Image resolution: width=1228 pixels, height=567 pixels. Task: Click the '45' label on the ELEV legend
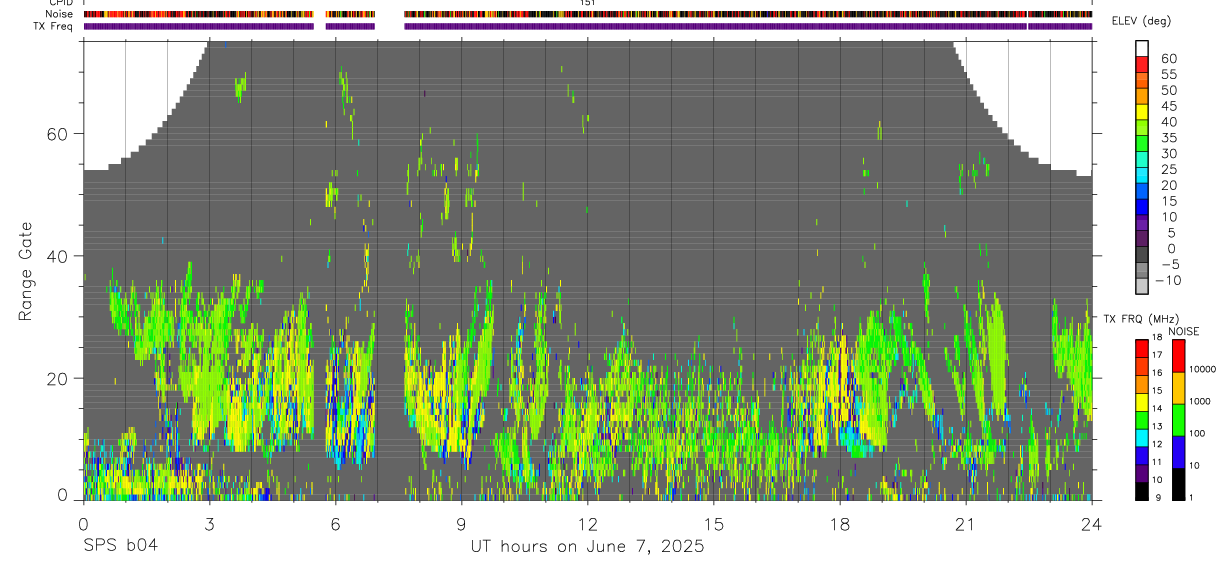pos(1168,106)
